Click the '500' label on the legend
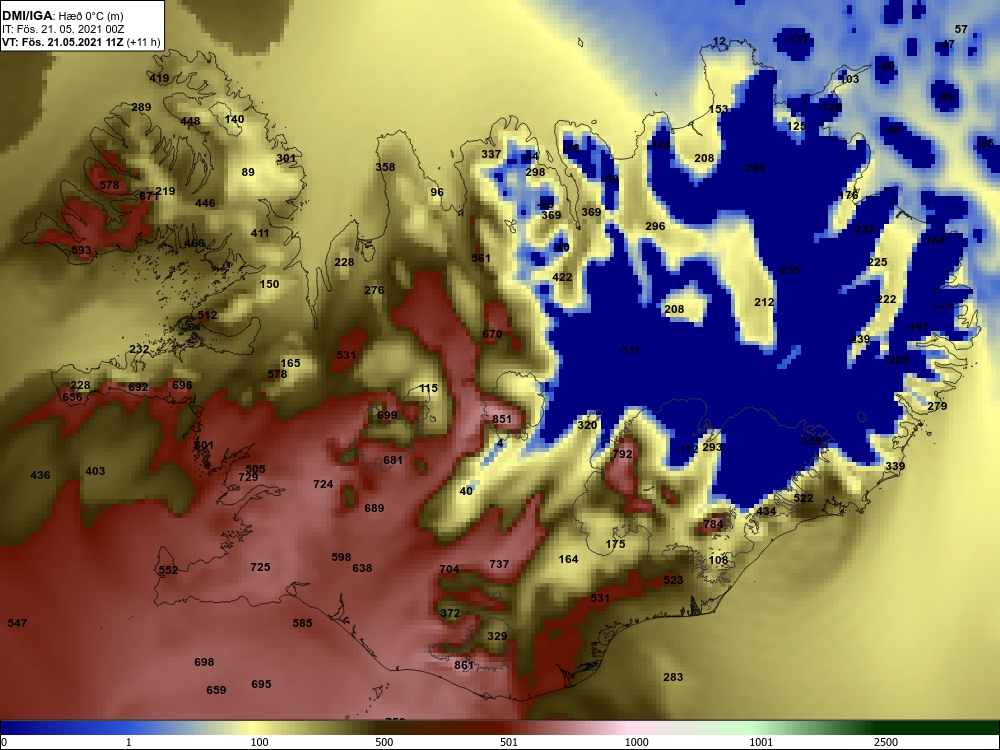1000x750 pixels. pyautogui.click(x=384, y=742)
